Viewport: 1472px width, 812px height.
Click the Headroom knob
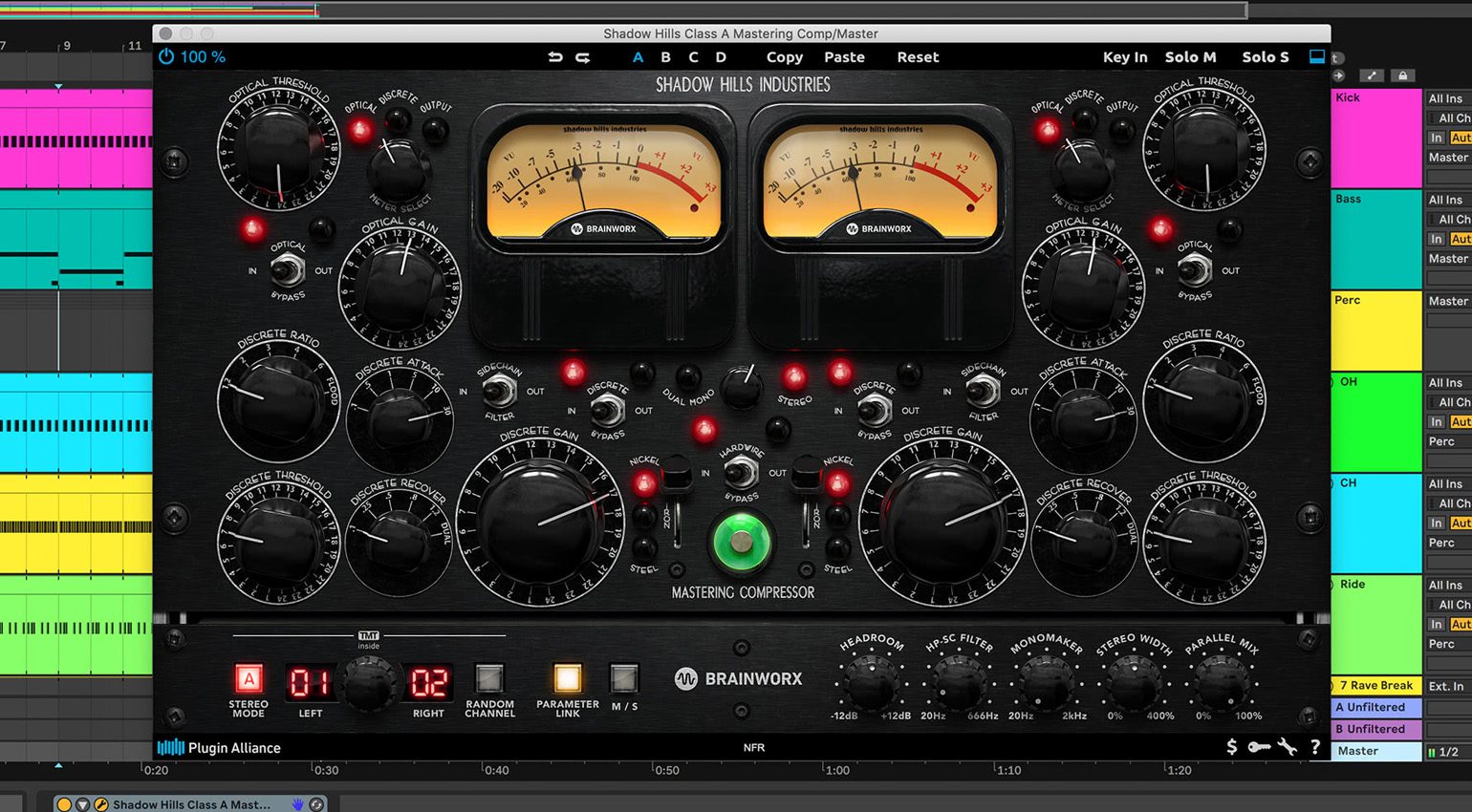point(871,682)
